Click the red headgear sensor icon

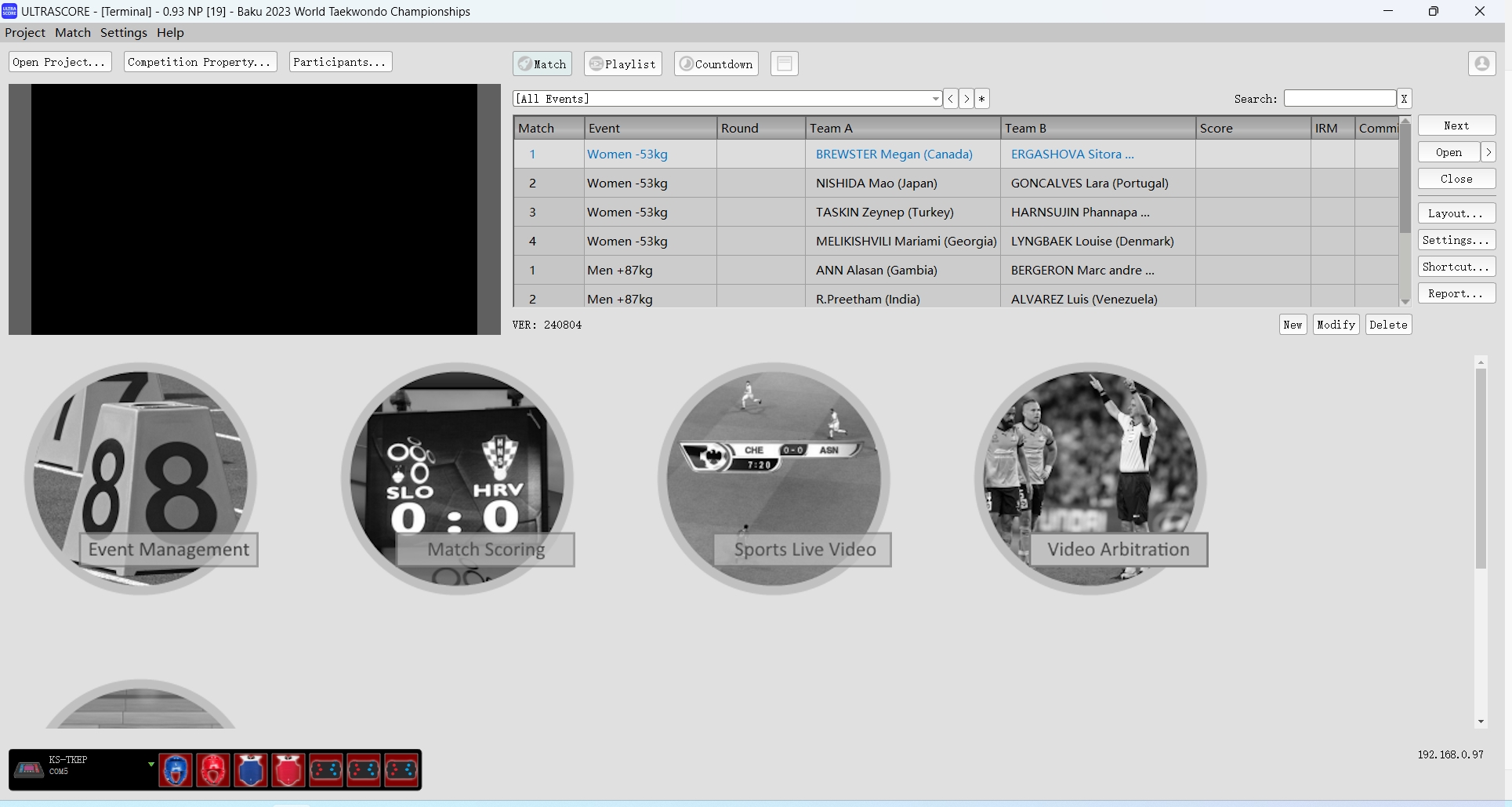[213, 770]
